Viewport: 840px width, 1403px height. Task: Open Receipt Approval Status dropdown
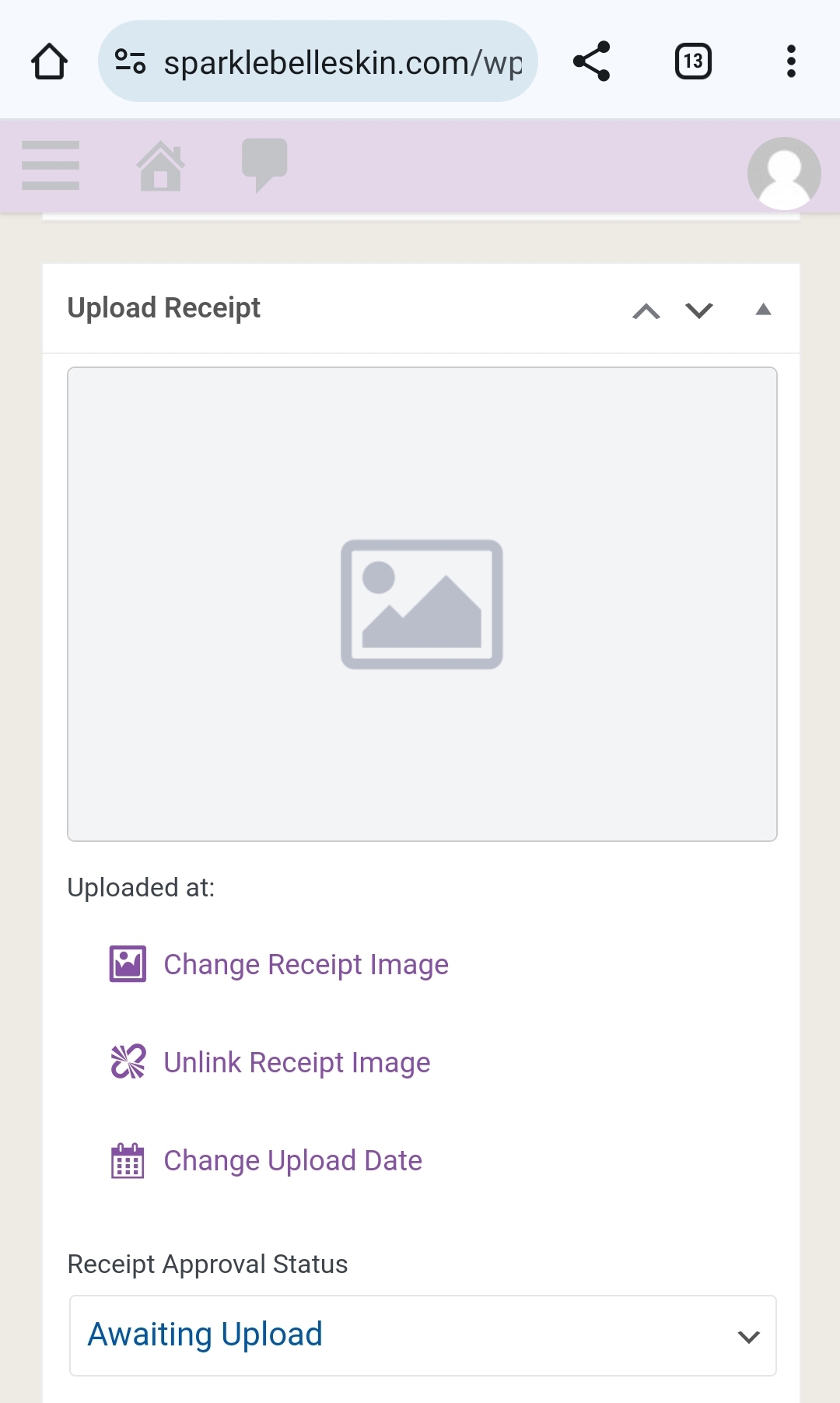[x=423, y=1335]
